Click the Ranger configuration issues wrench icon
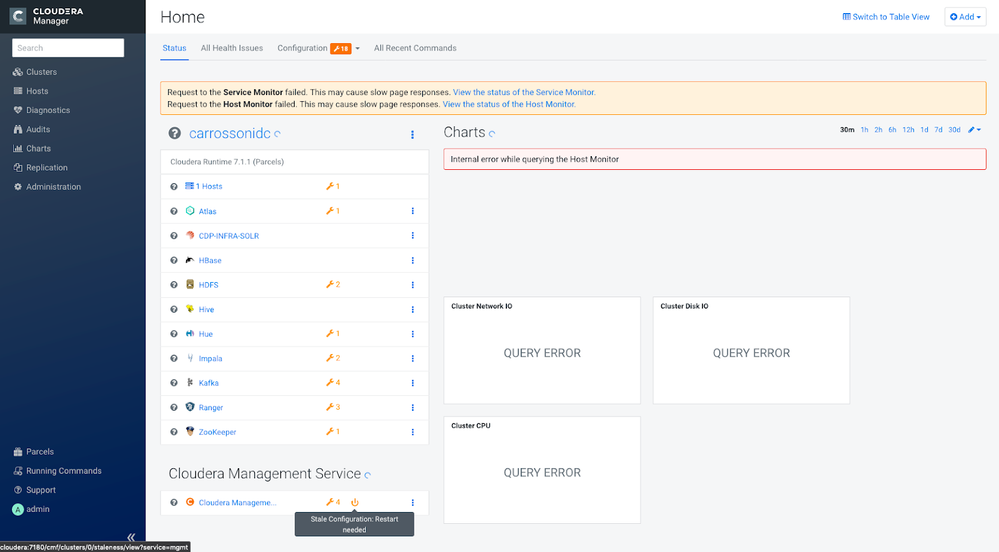999x552 pixels. [330, 407]
